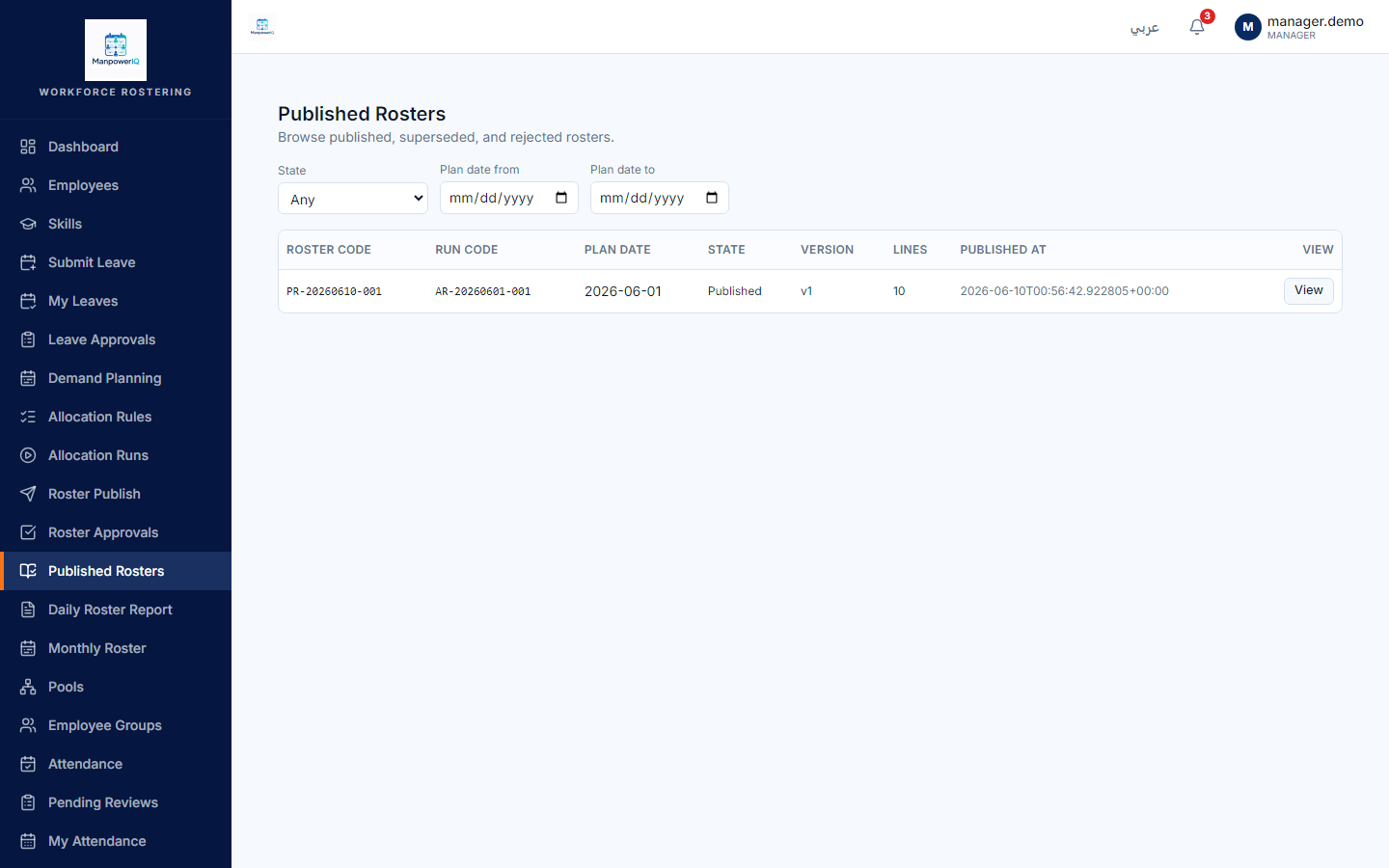1389x868 pixels.
Task: Click the My Leaves calendar icon
Action: click(x=28, y=301)
